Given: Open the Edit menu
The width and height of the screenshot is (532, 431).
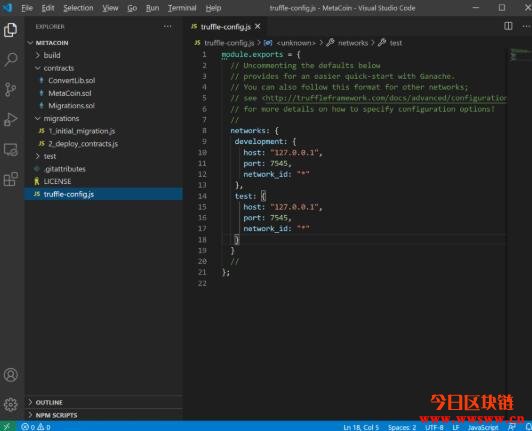Looking at the screenshot, I should [x=48, y=8].
